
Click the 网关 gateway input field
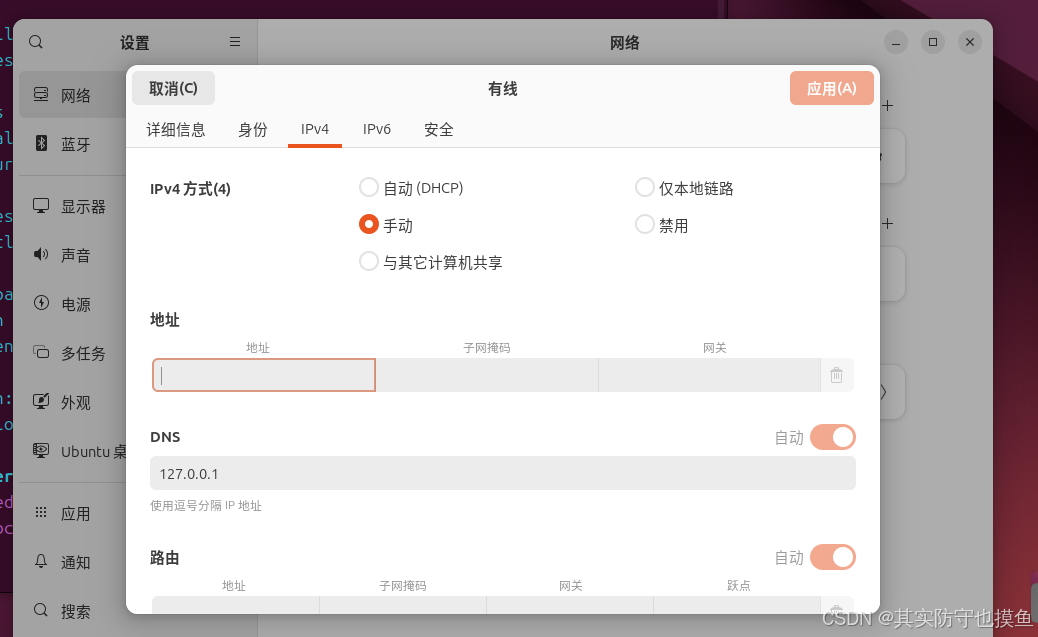[x=710, y=375]
